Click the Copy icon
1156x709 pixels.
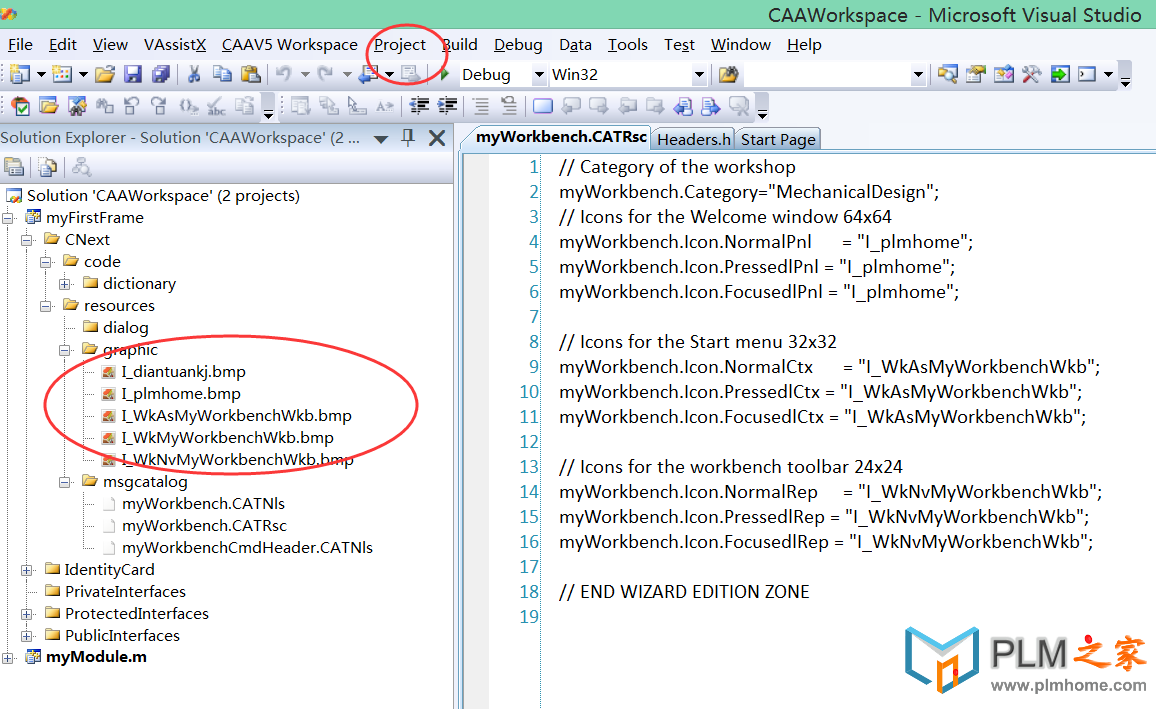[x=222, y=74]
